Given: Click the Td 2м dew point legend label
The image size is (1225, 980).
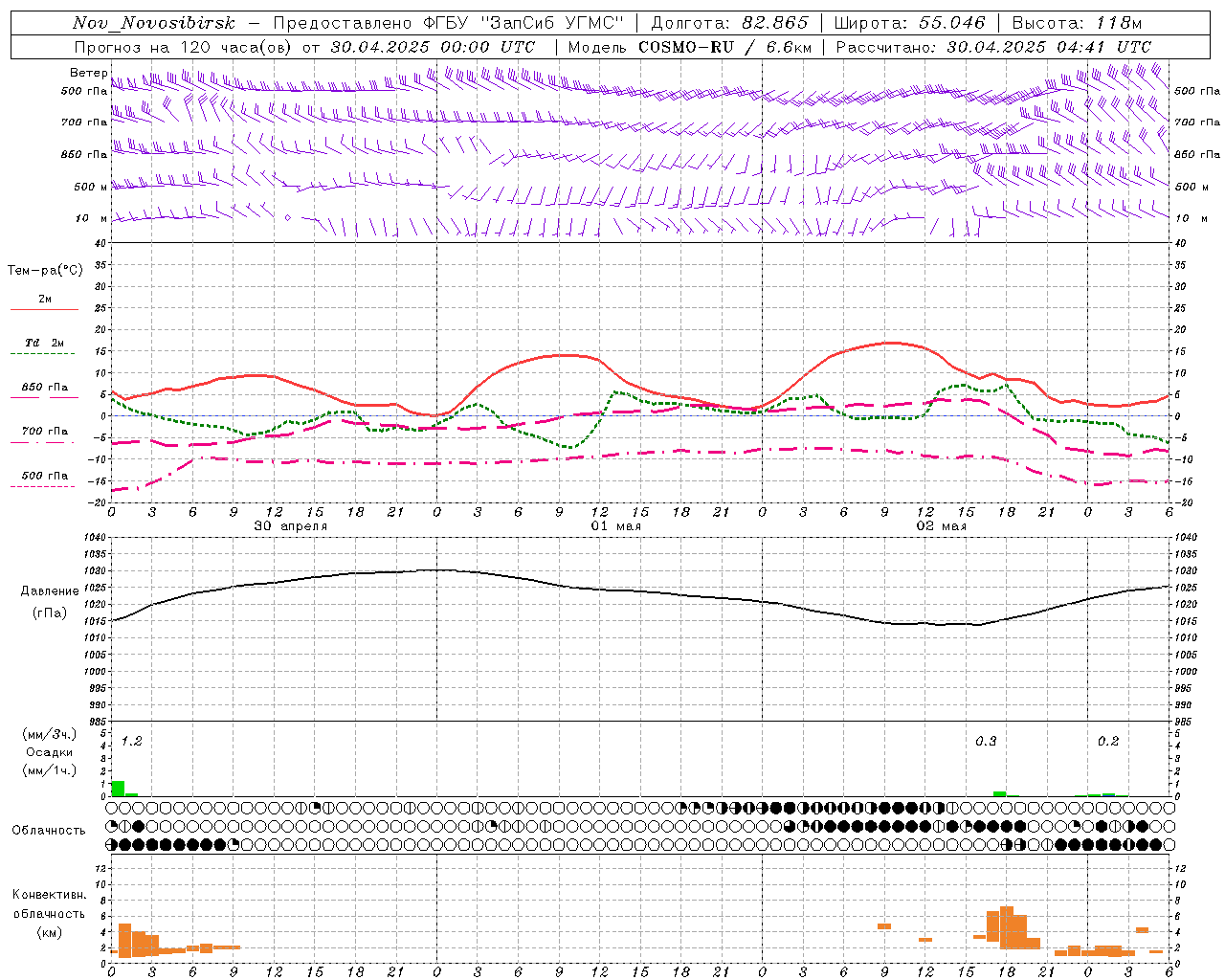Looking at the screenshot, I should click(x=45, y=343).
